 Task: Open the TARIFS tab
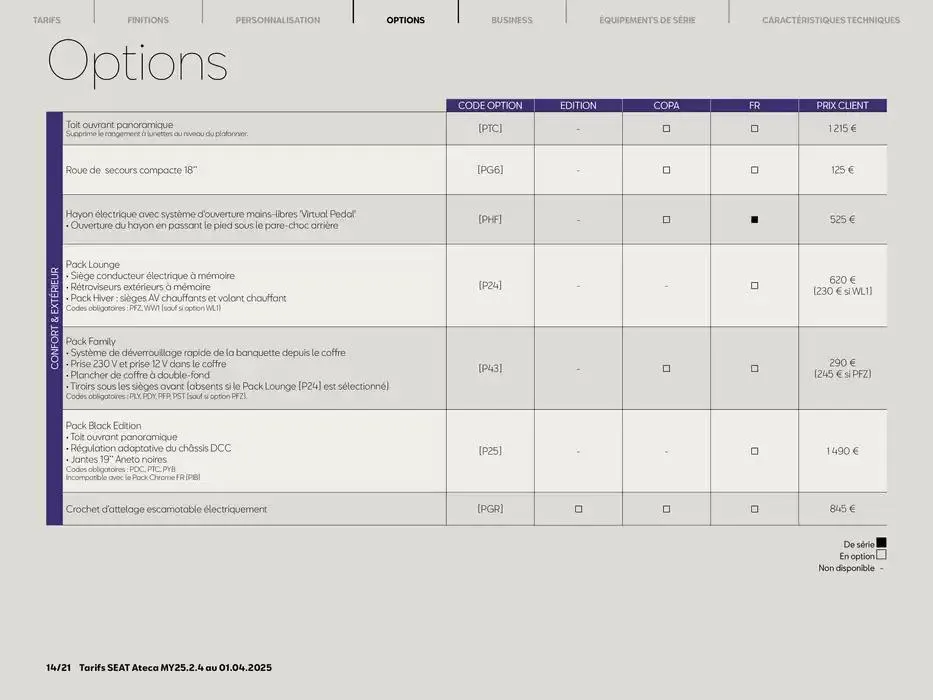(46, 20)
